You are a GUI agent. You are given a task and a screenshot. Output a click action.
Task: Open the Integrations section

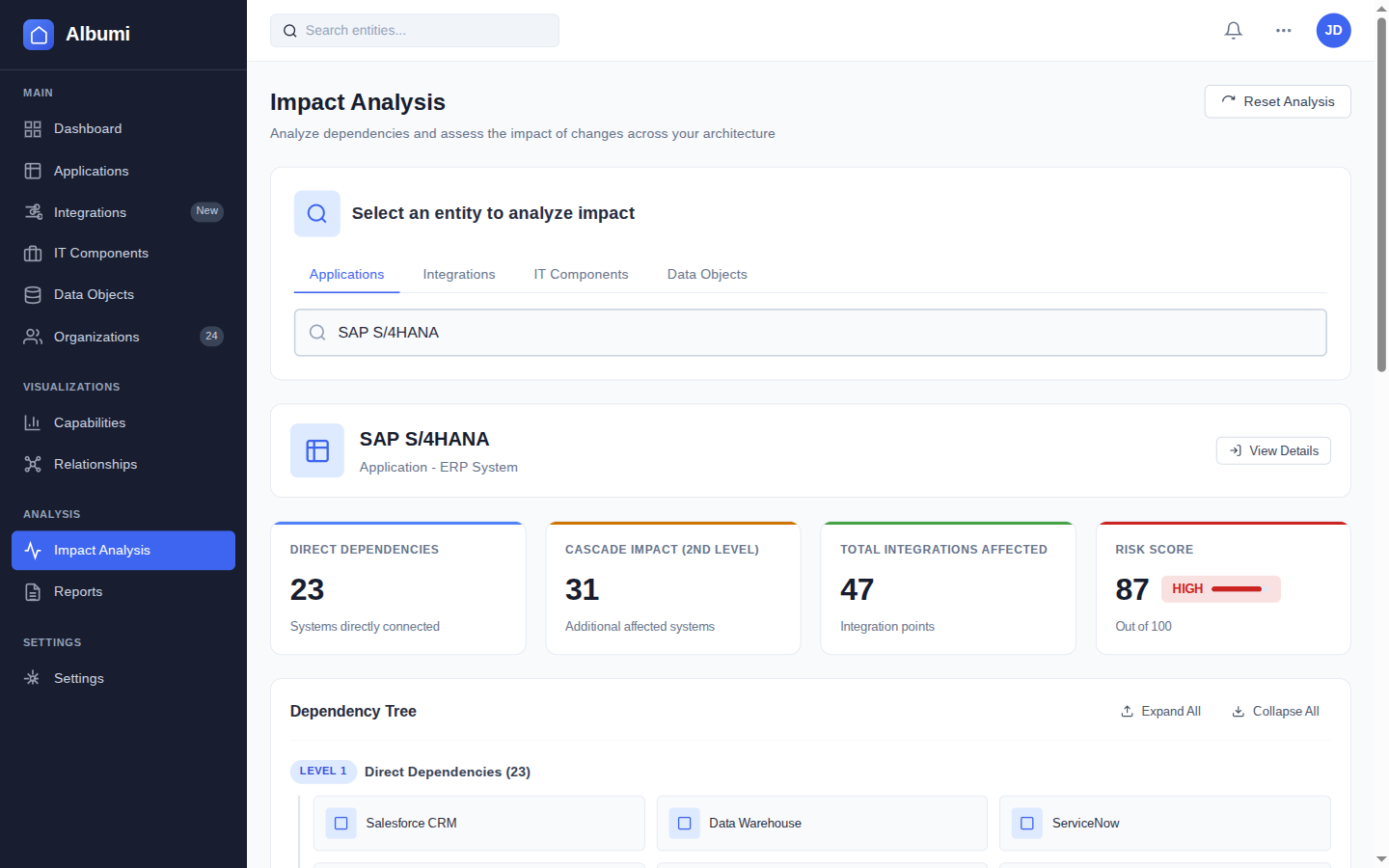tap(90, 212)
